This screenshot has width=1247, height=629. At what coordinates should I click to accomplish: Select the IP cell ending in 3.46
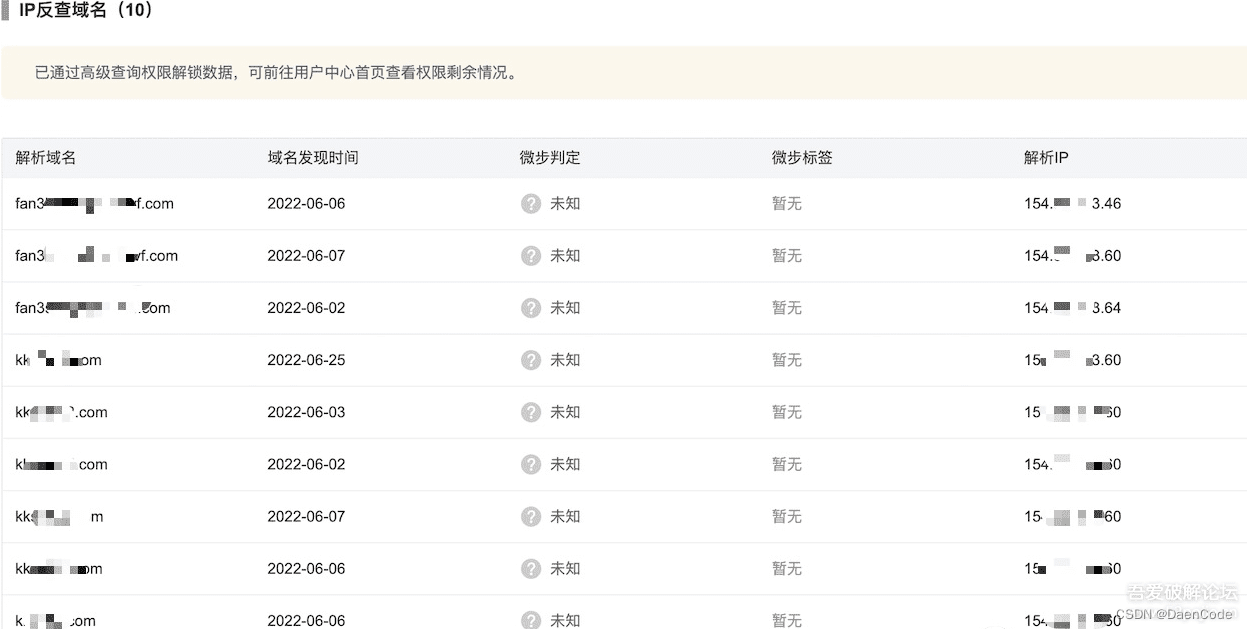click(1072, 204)
